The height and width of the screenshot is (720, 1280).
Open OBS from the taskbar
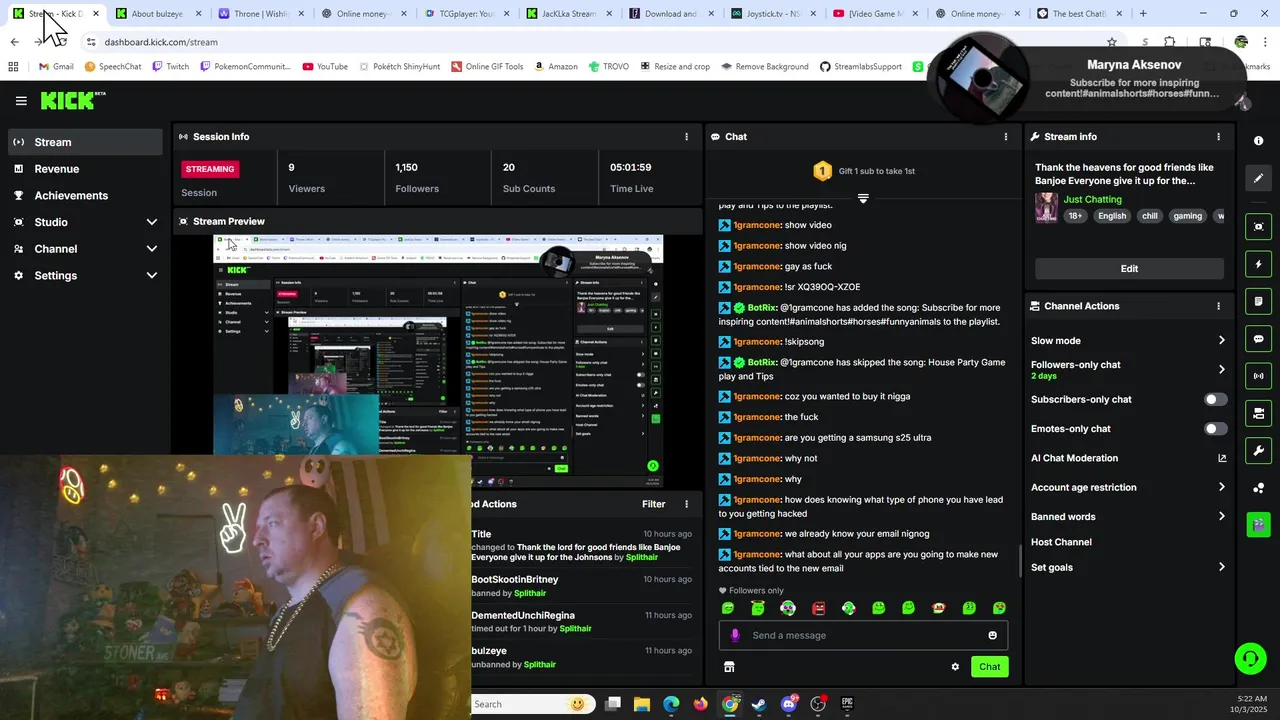818,704
